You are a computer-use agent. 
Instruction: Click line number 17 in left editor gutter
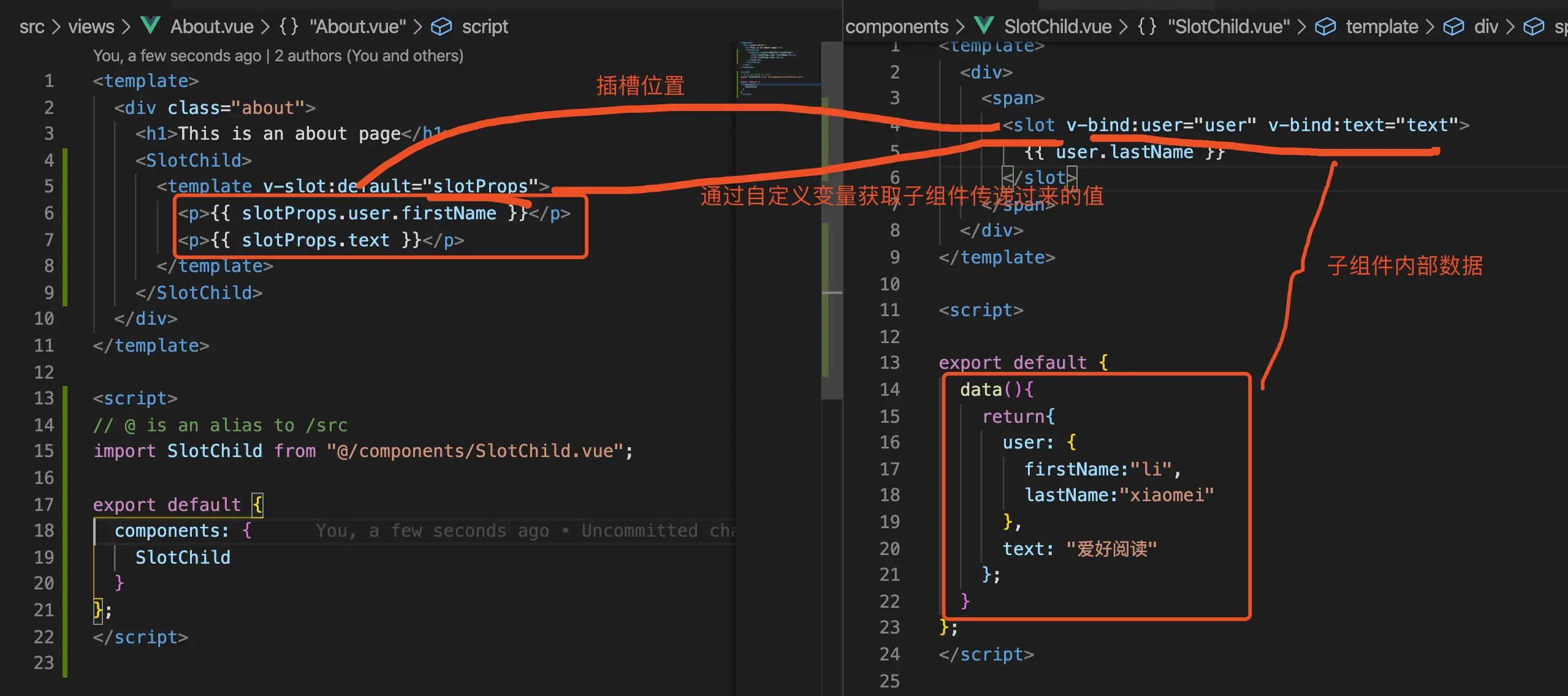click(x=44, y=504)
